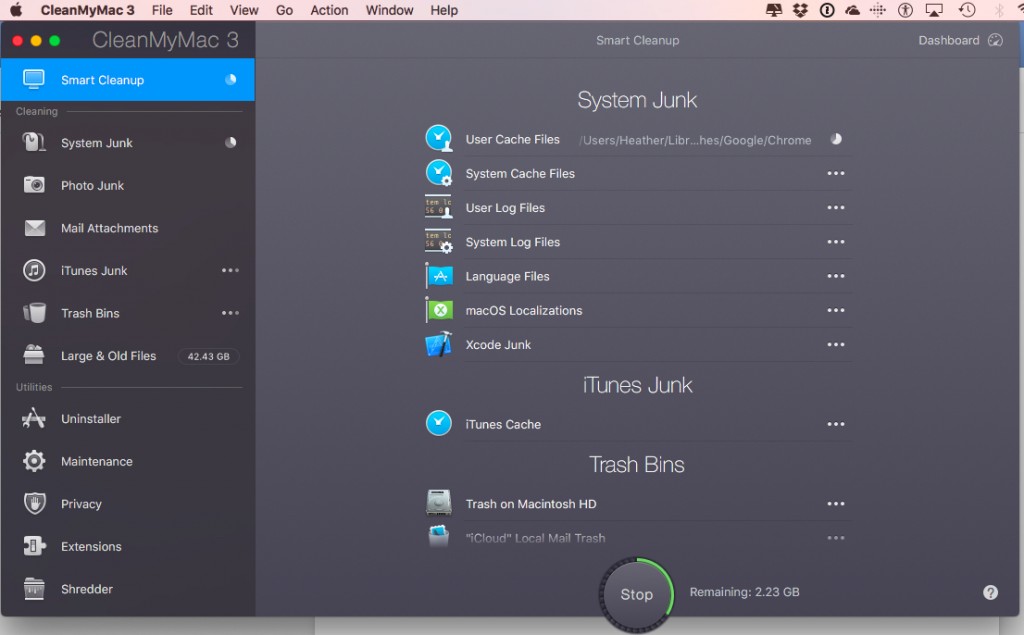Select the System Cache Files row label
This screenshot has height=635, width=1024.
coord(520,174)
